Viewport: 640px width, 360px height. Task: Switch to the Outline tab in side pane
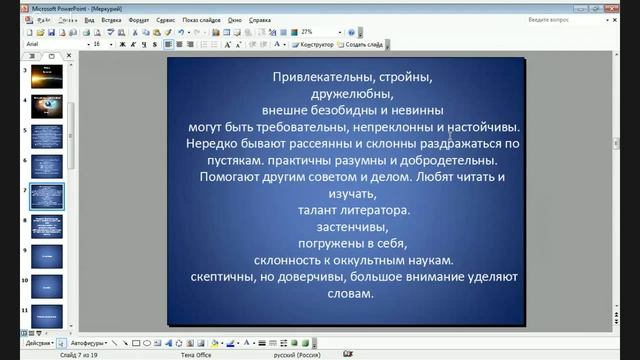(x=32, y=56)
